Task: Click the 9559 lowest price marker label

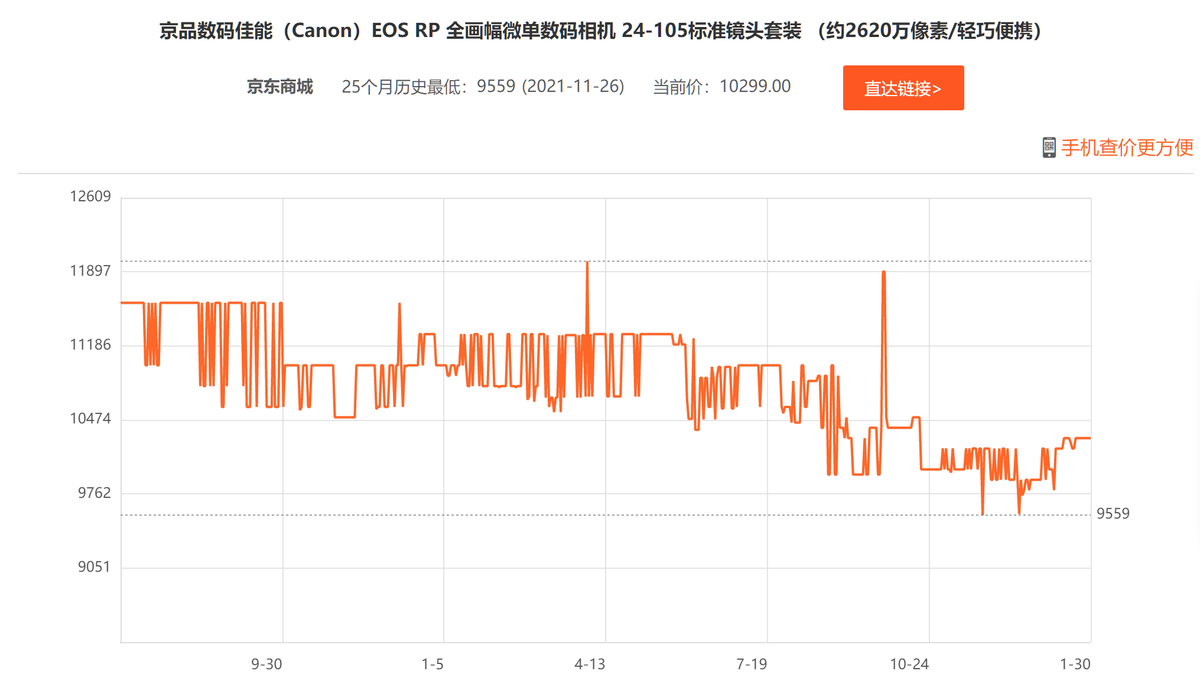Action: [1113, 513]
